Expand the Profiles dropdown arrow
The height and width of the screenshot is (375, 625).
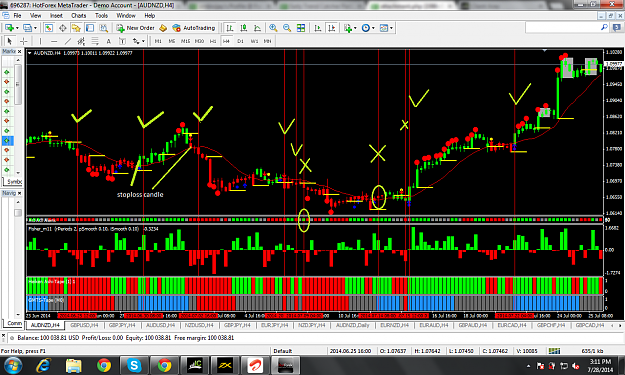coord(35,28)
